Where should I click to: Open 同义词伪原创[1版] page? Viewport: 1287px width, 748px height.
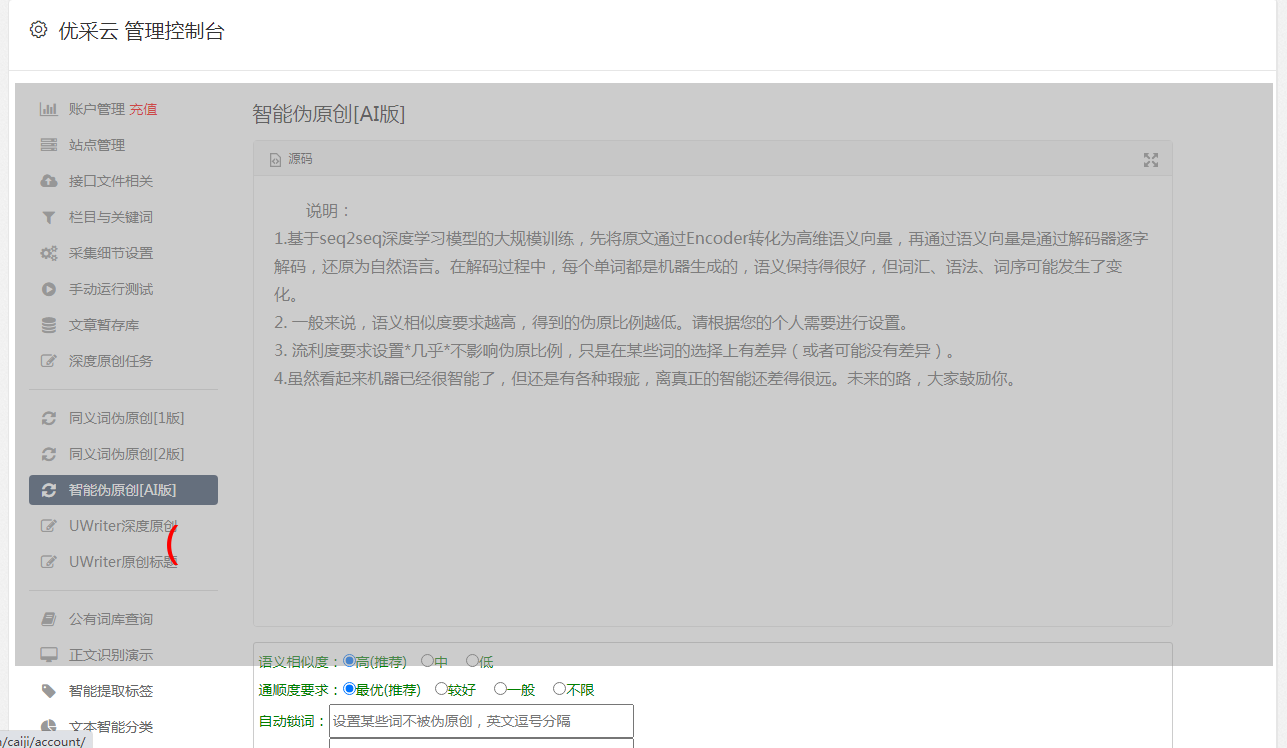pyautogui.click(x=127, y=418)
